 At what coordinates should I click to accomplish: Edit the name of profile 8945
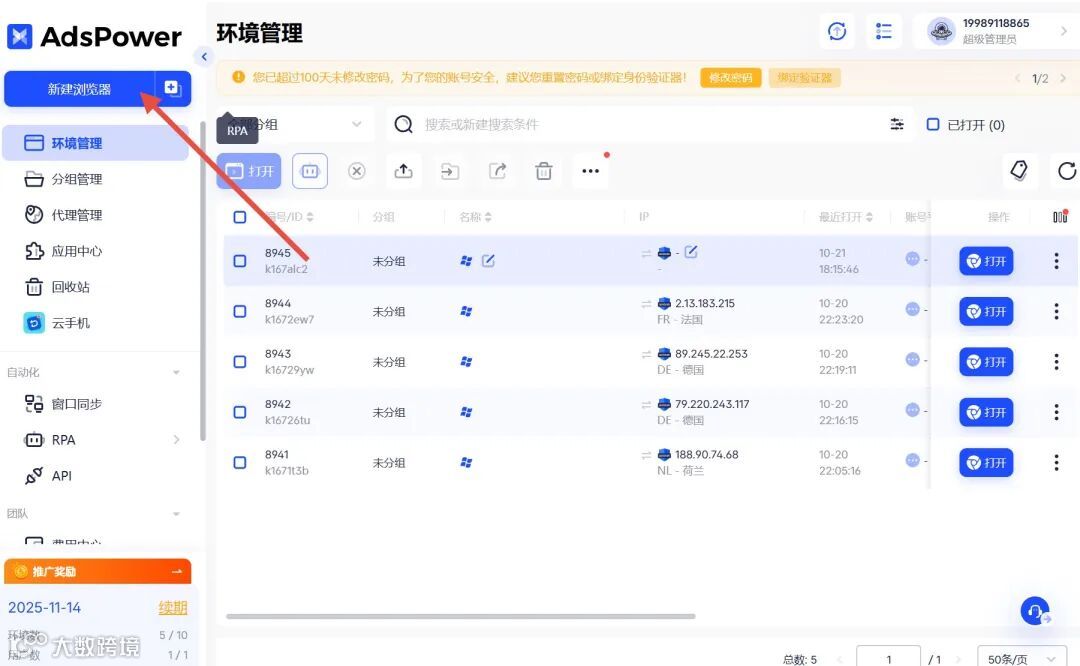(x=488, y=260)
